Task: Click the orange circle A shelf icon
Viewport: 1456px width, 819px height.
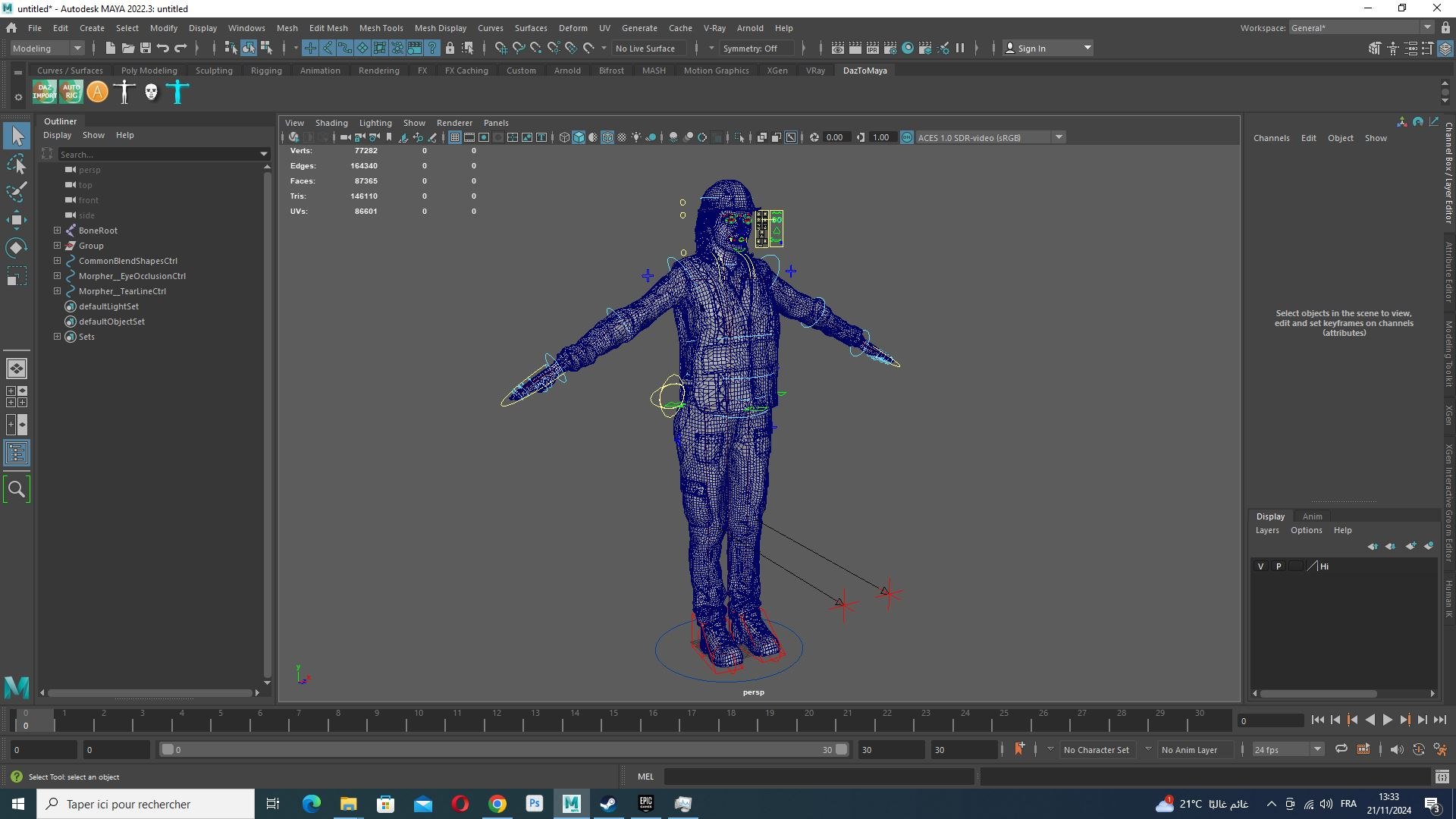Action: [x=97, y=92]
